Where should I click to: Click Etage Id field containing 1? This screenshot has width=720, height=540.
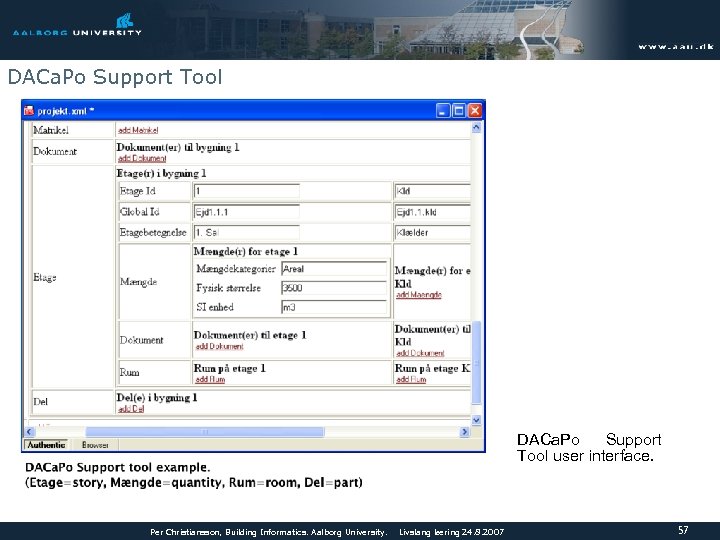(x=247, y=191)
